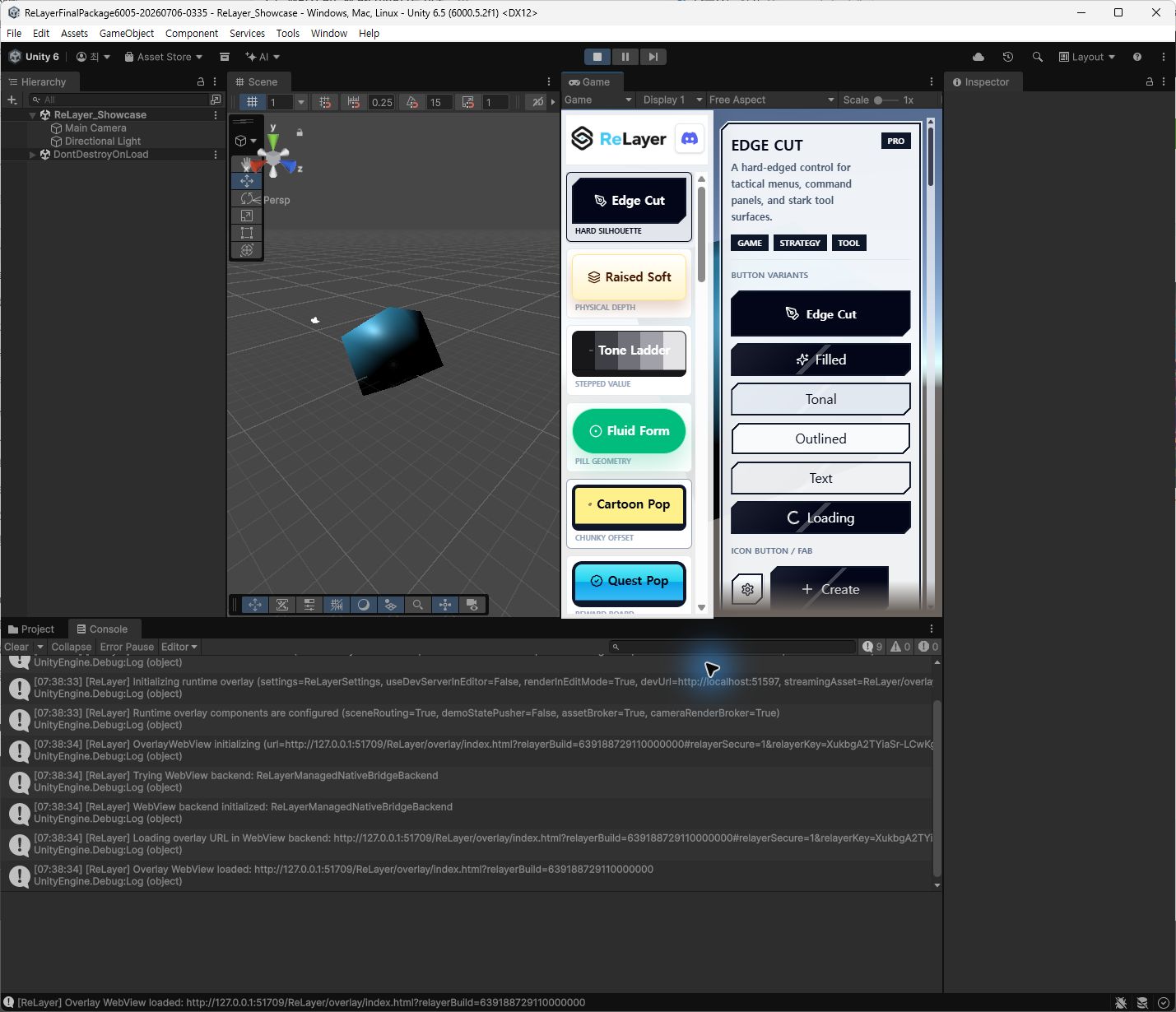Open the Display 1 dropdown
The image size is (1176, 1012).
pyautogui.click(x=672, y=100)
